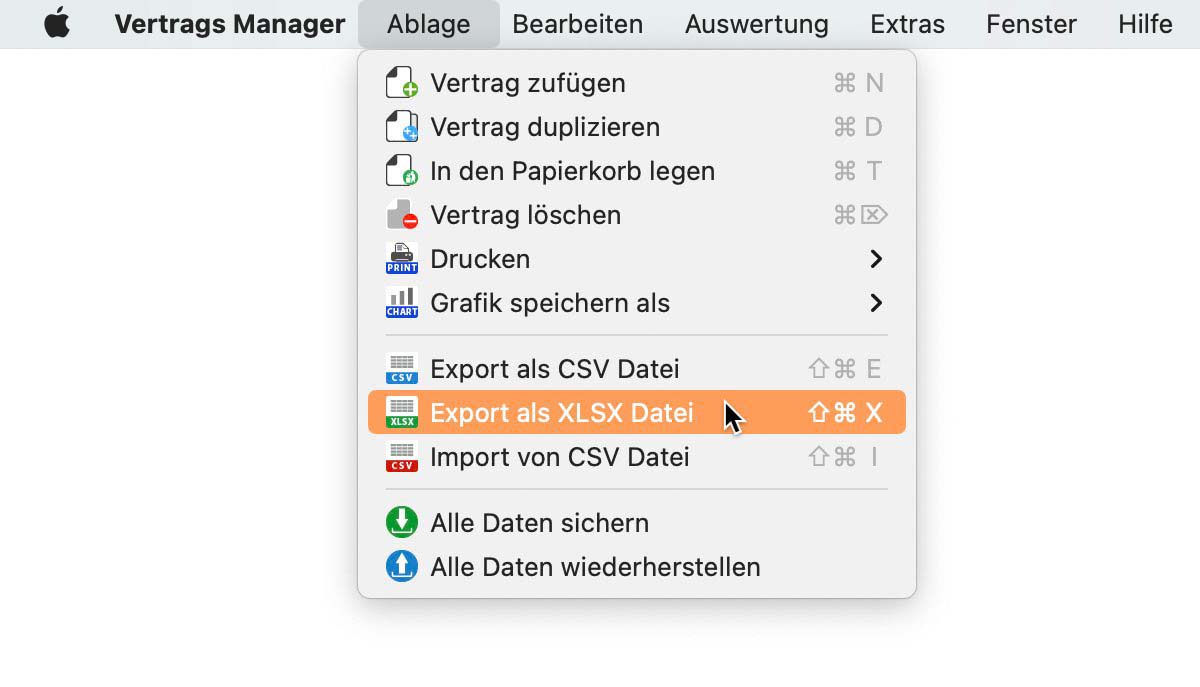Click the red CSV import icon
The image size is (1200, 687).
tap(401, 457)
